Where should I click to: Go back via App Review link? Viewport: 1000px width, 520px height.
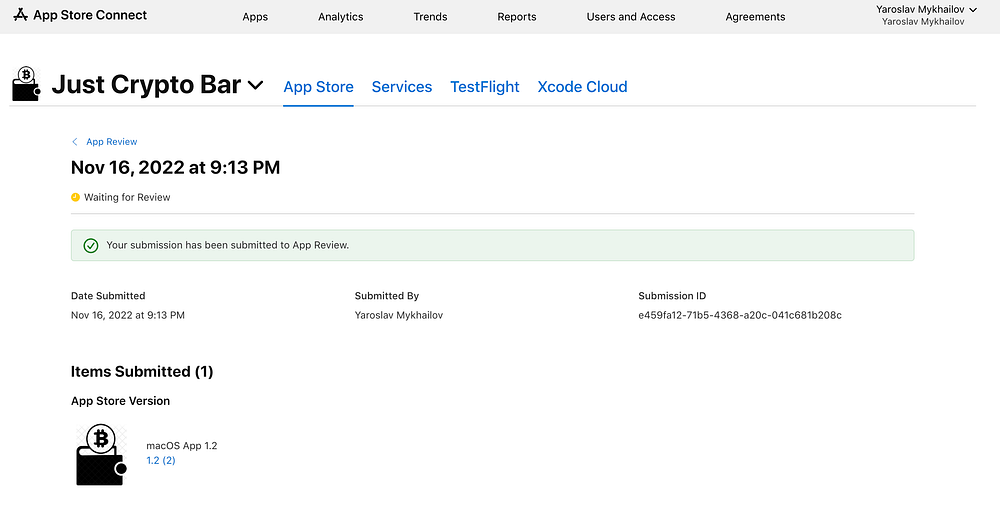pos(112,142)
